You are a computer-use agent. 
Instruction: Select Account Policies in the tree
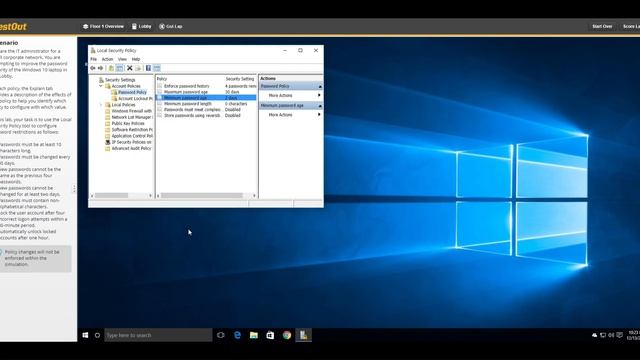click(126, 86)
